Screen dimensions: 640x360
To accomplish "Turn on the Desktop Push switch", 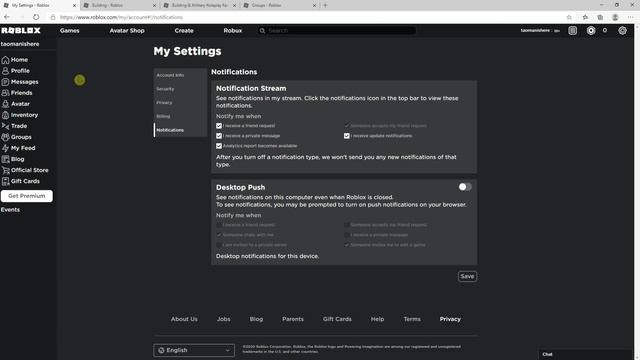I will [465, 187].
